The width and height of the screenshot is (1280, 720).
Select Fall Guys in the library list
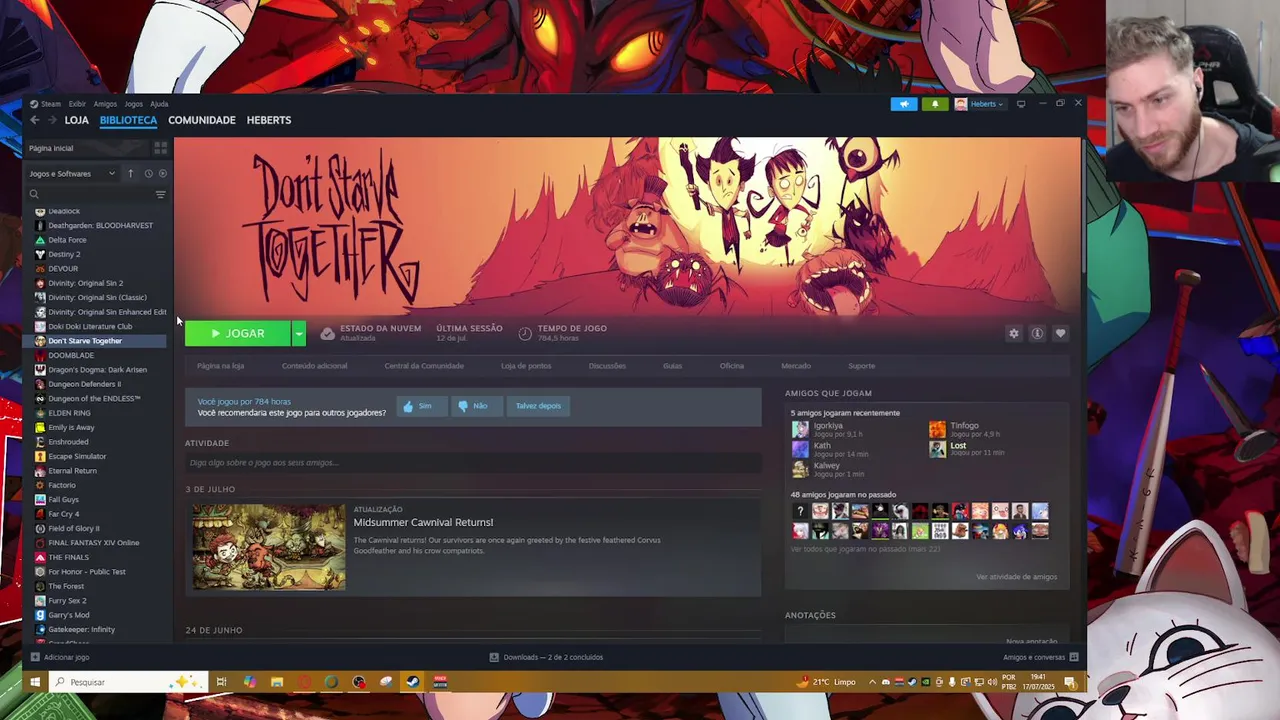click(x=63, y=500)
